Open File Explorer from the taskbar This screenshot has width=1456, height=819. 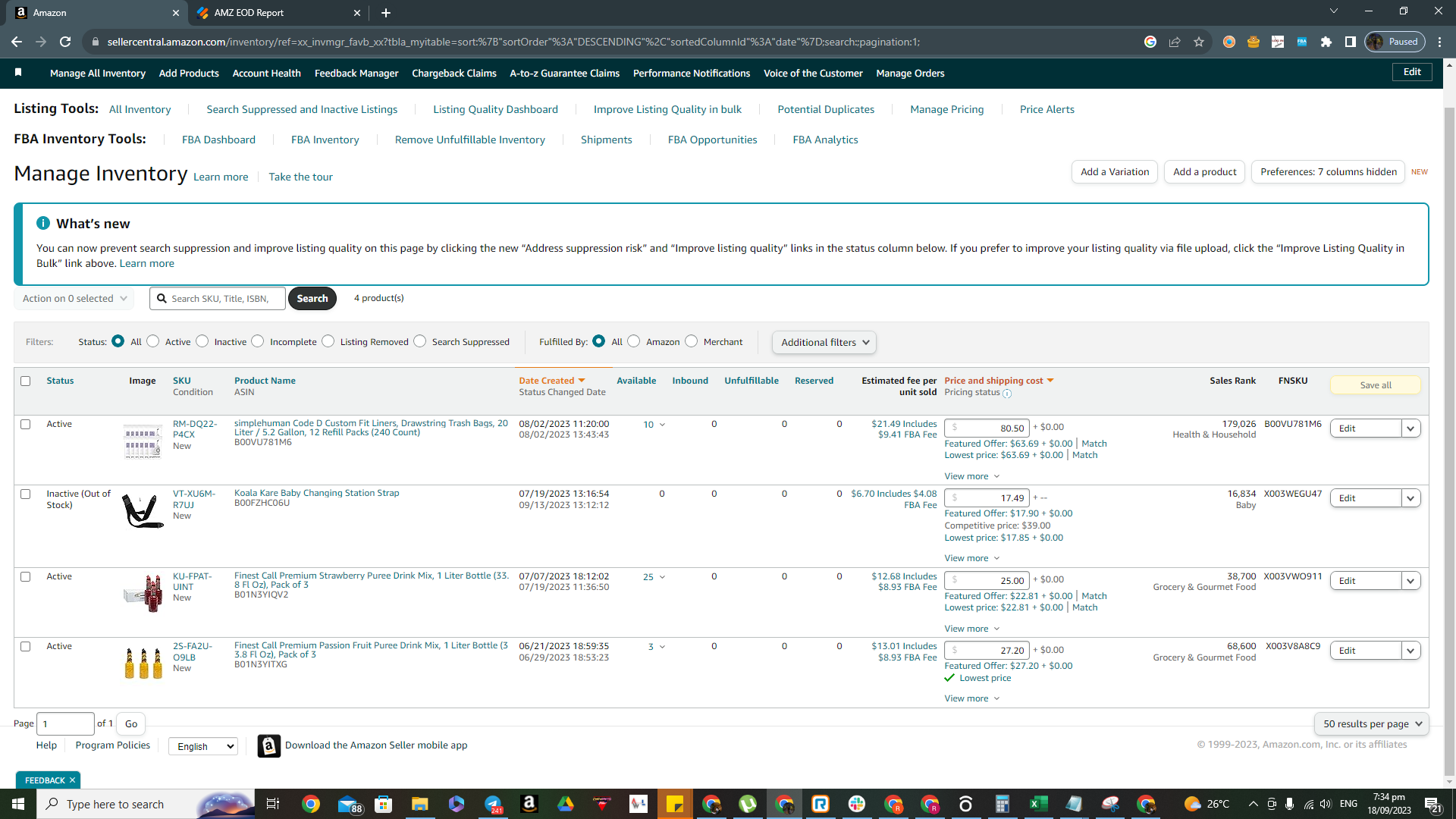pos(420,804)
